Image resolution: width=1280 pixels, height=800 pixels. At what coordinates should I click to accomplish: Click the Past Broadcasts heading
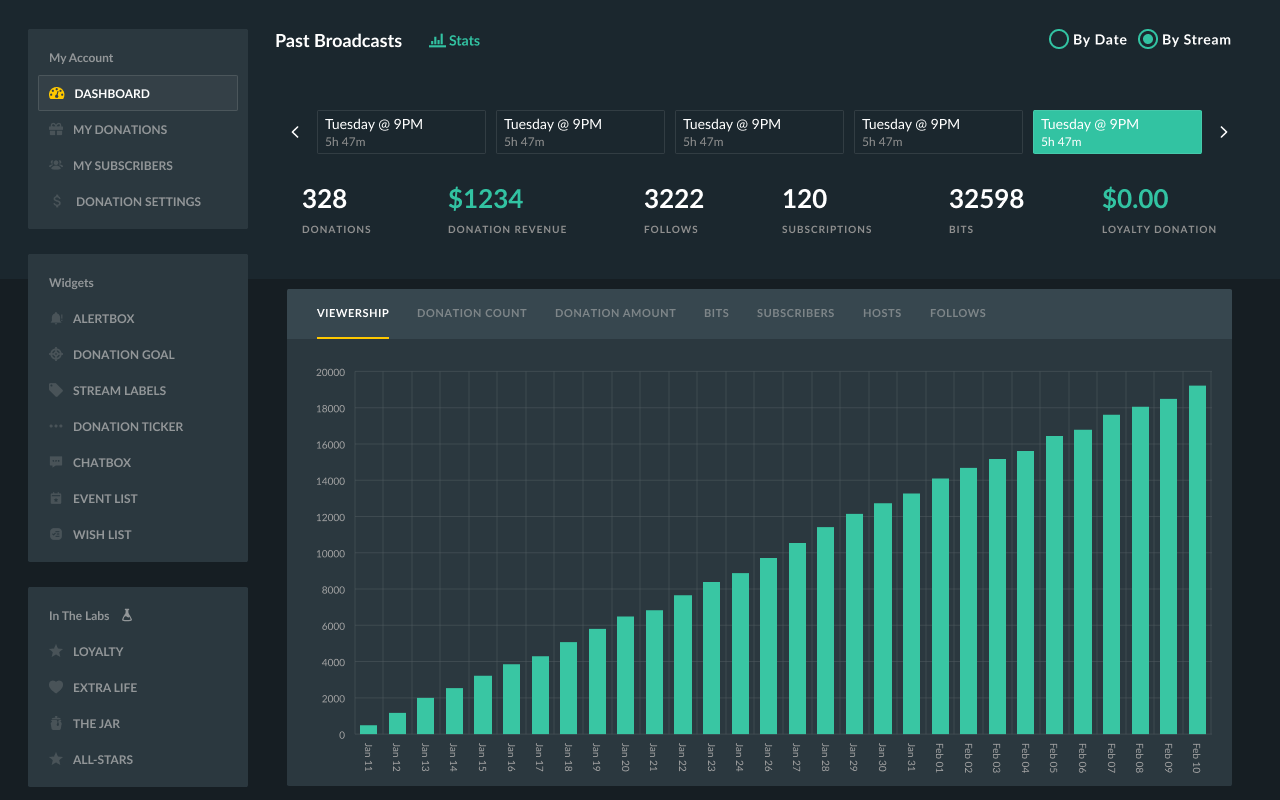click(x=339, y=41)
